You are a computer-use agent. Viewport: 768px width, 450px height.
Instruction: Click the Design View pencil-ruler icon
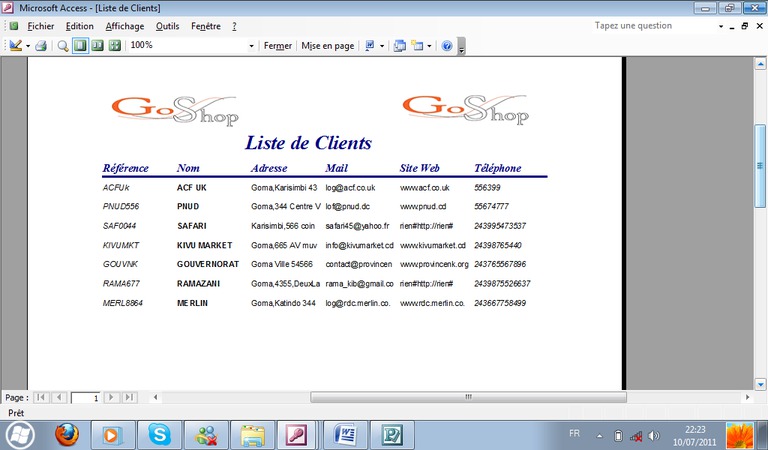pyautogui.click(x=15, y=46)
